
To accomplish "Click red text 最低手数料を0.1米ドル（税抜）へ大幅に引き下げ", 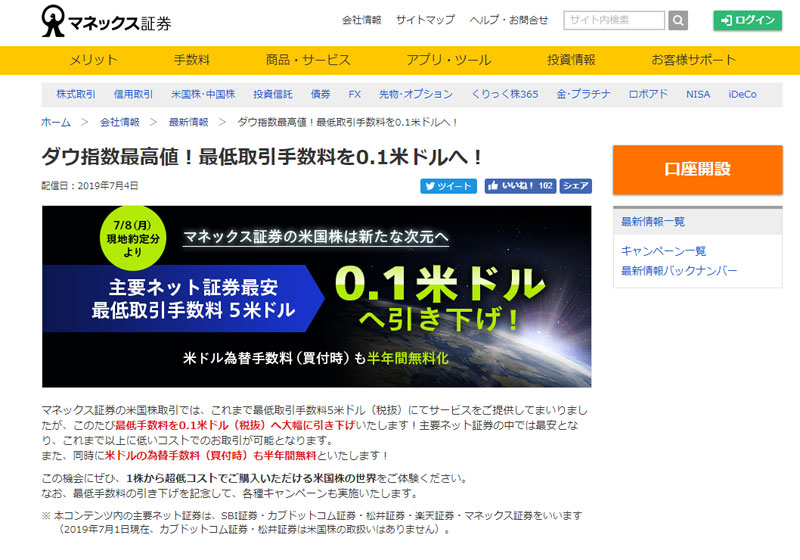I will pos(235,425).
